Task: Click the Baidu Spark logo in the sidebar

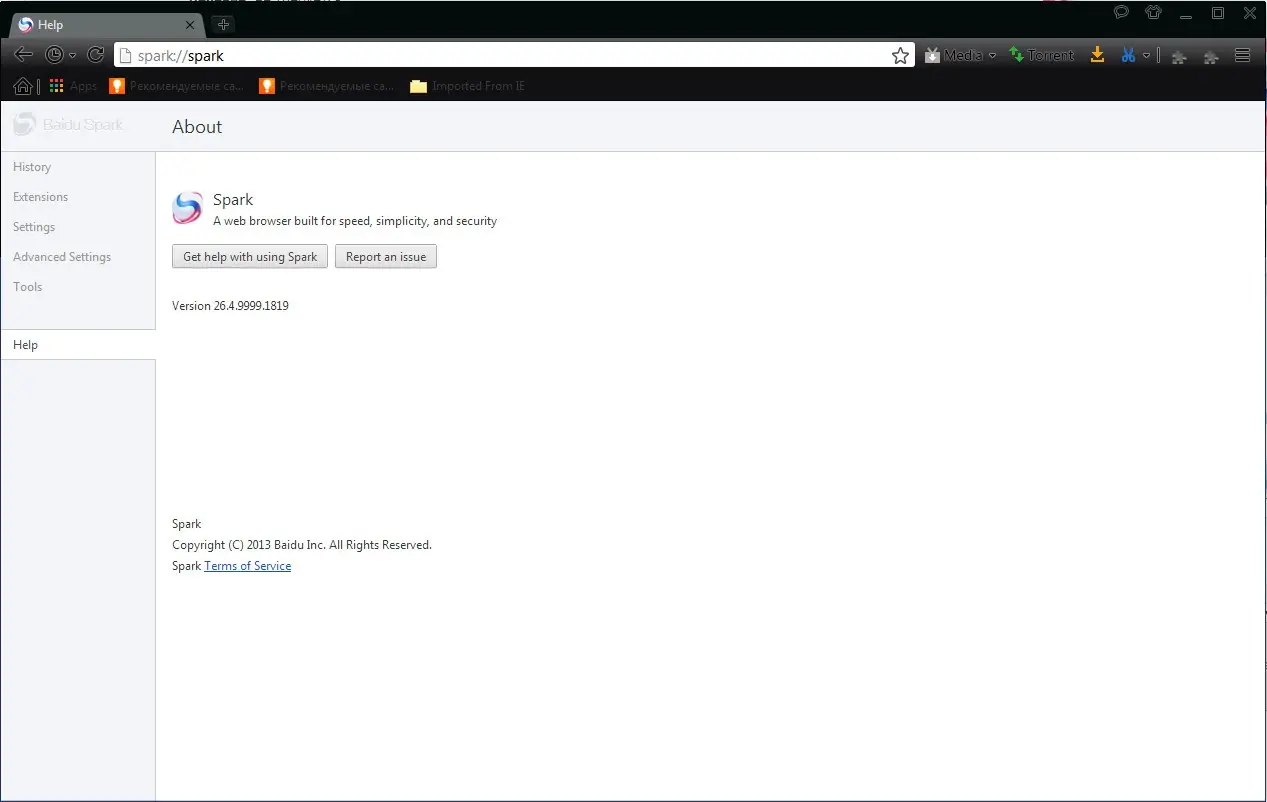Action: pyautogui.click(x=68, y=125)
